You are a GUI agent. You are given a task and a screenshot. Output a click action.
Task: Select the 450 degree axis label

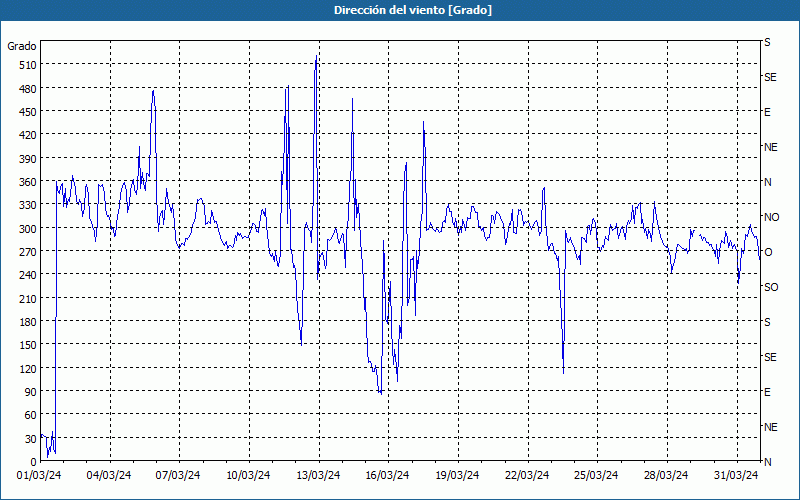pyautogui.click(x=28, y=112)
